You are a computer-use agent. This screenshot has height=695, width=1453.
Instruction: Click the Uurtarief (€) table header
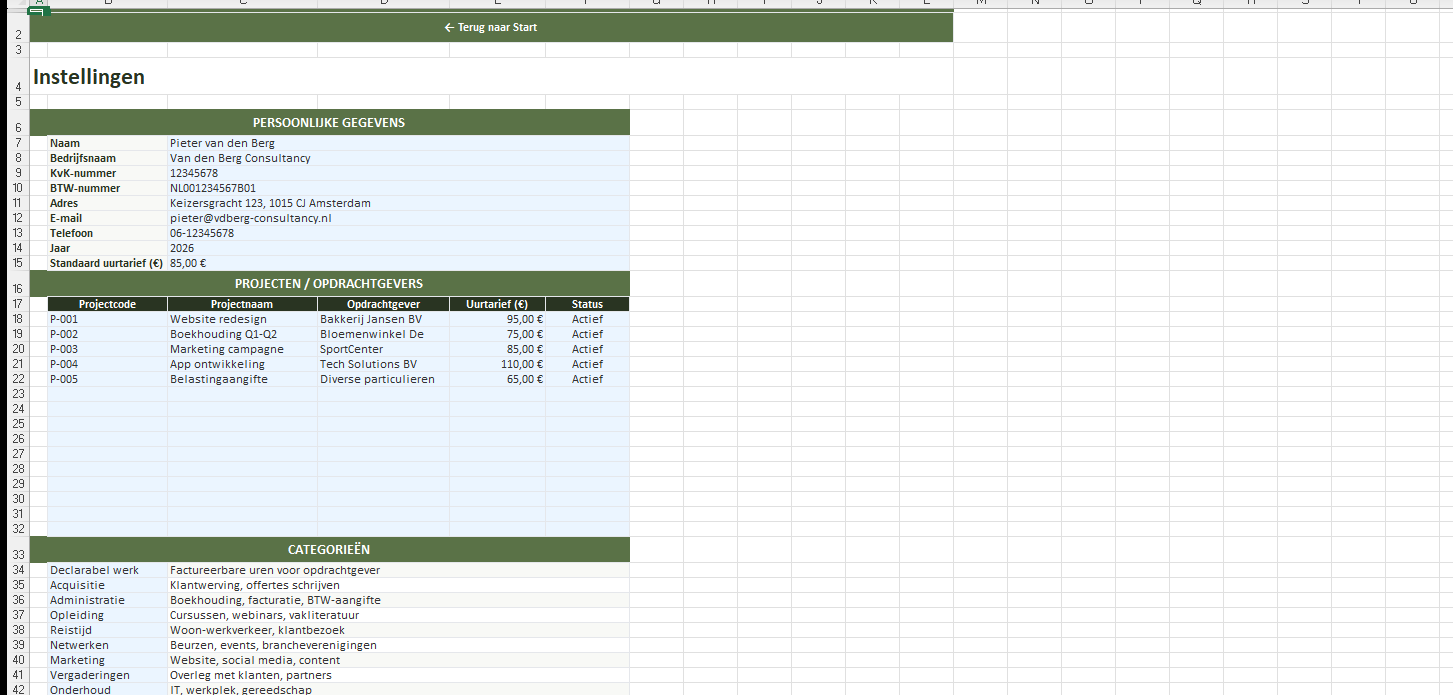tap(497, 304)
